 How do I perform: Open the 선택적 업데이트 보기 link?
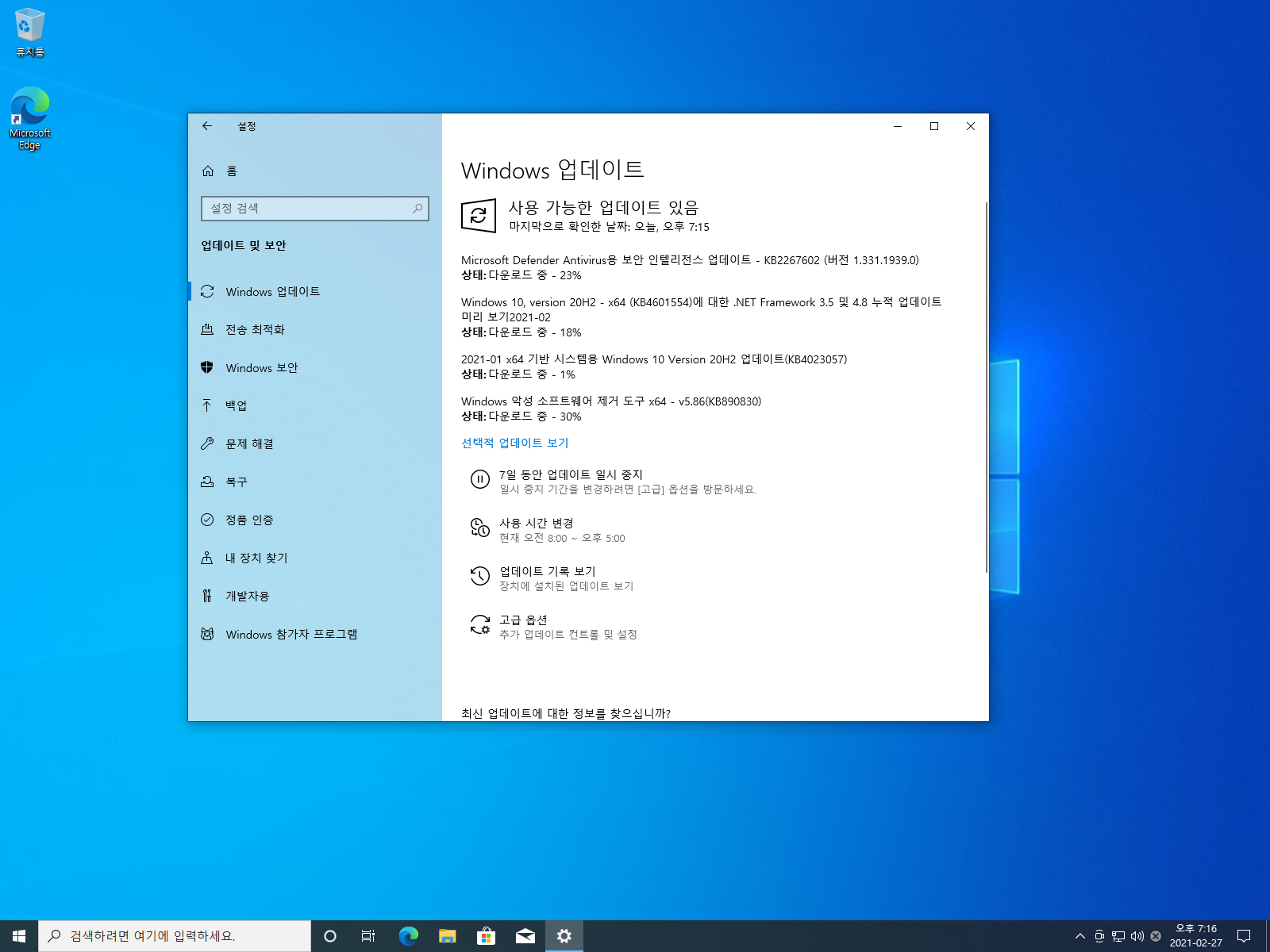click(x=515, y=443)
